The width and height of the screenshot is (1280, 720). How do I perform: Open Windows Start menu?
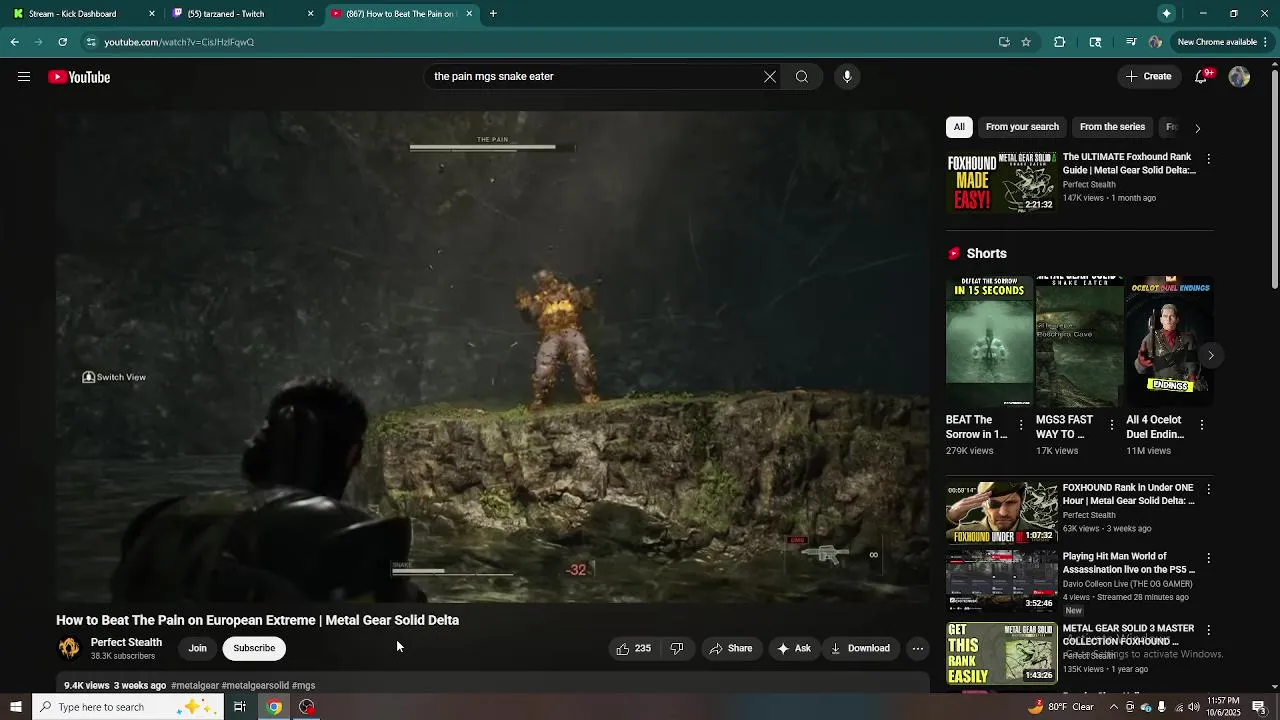15,707
